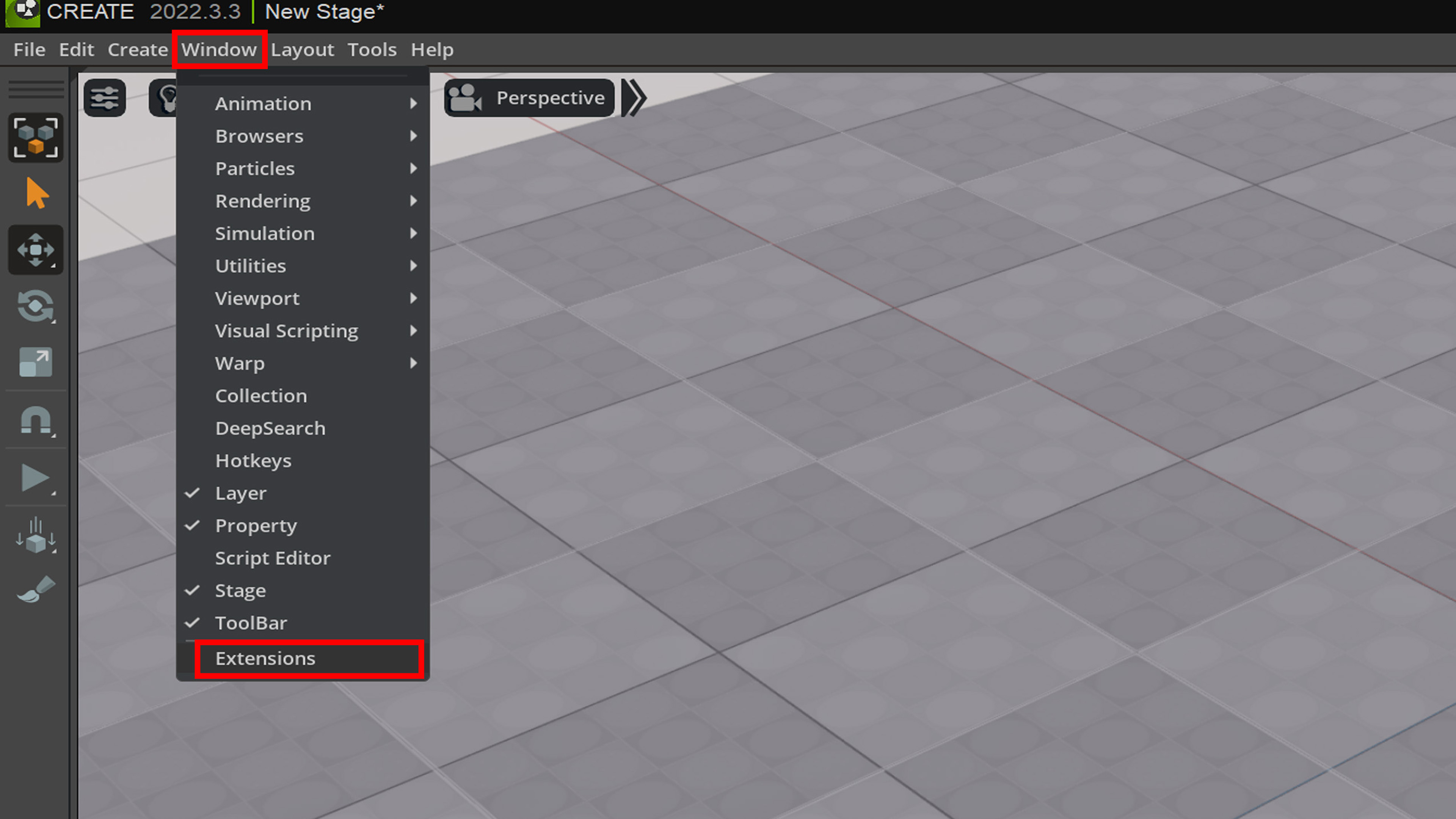Expand the Animation submenu
The image size is (1456, 819).
tap(264, 104)
